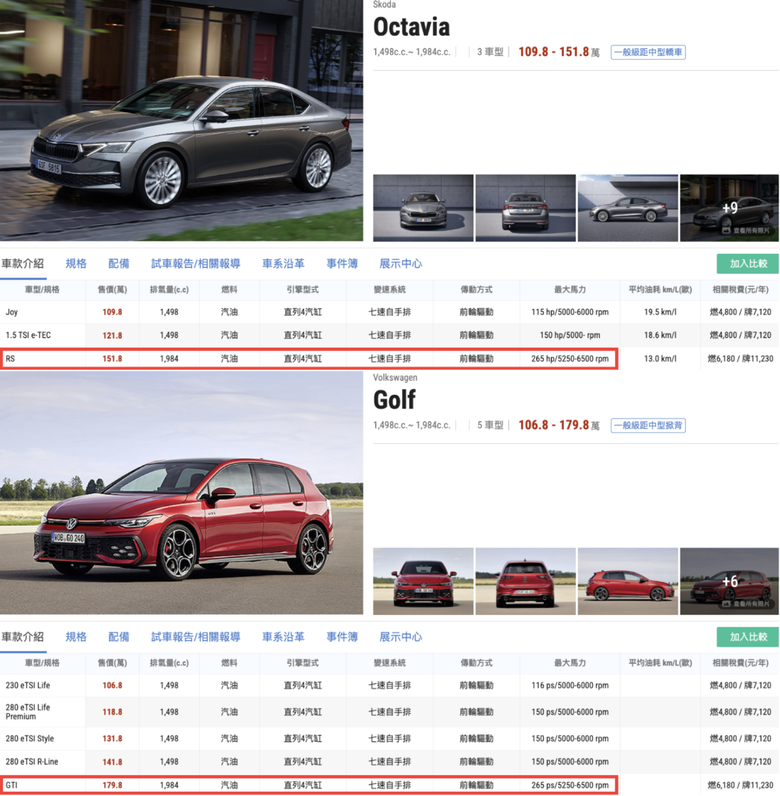The image size is (780, 796).
Task: Open the Golf 事件簿 tab
Action: click(x=342, y=637)
